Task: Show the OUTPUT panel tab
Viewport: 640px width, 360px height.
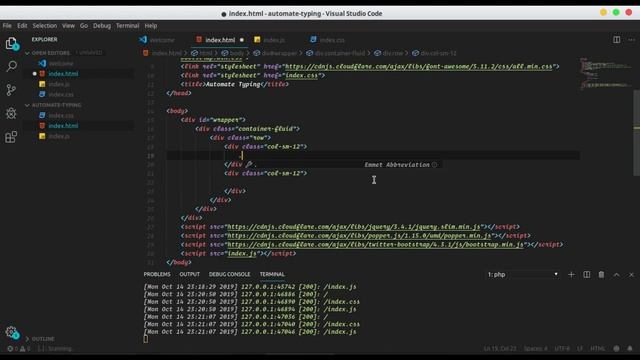Action: [190, 274]
